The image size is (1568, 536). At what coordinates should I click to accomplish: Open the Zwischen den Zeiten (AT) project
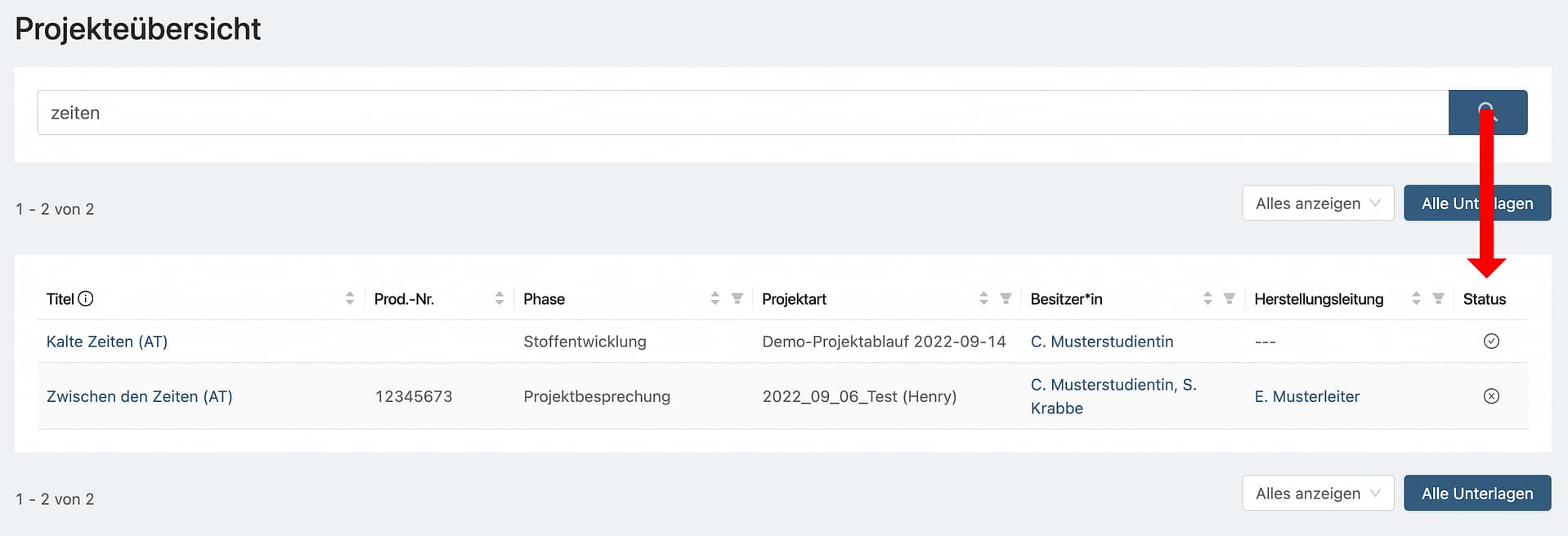140,396
